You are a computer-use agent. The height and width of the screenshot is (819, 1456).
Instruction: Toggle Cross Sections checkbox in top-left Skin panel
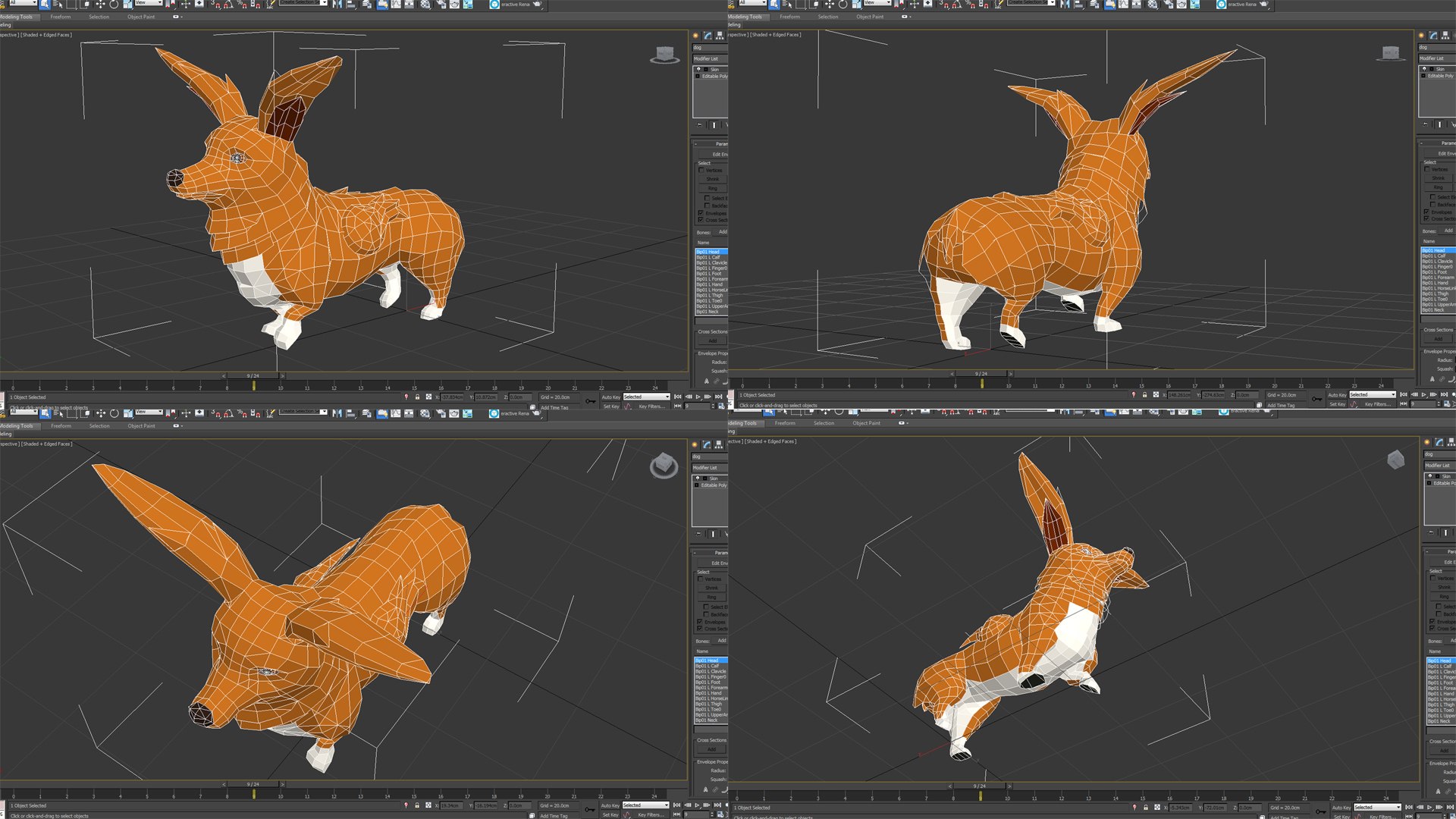(701, 220)
